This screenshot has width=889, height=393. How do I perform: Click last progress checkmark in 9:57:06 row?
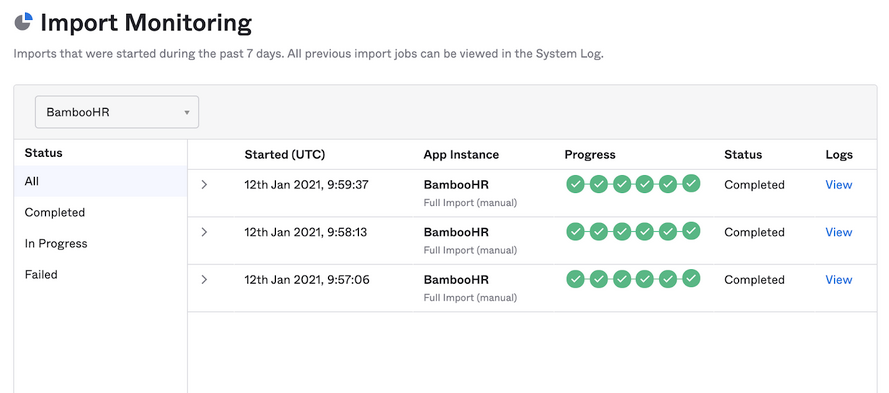[691, 278]
